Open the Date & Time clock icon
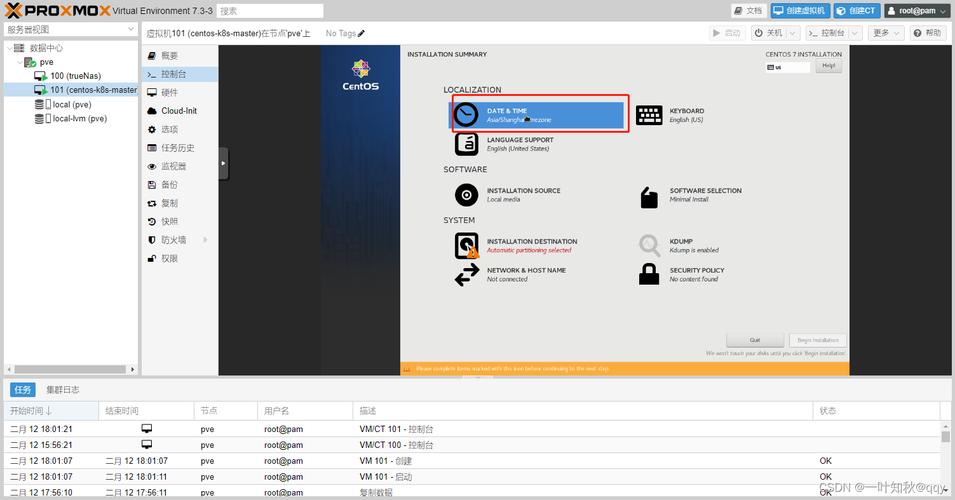 [x=466, y=116]
